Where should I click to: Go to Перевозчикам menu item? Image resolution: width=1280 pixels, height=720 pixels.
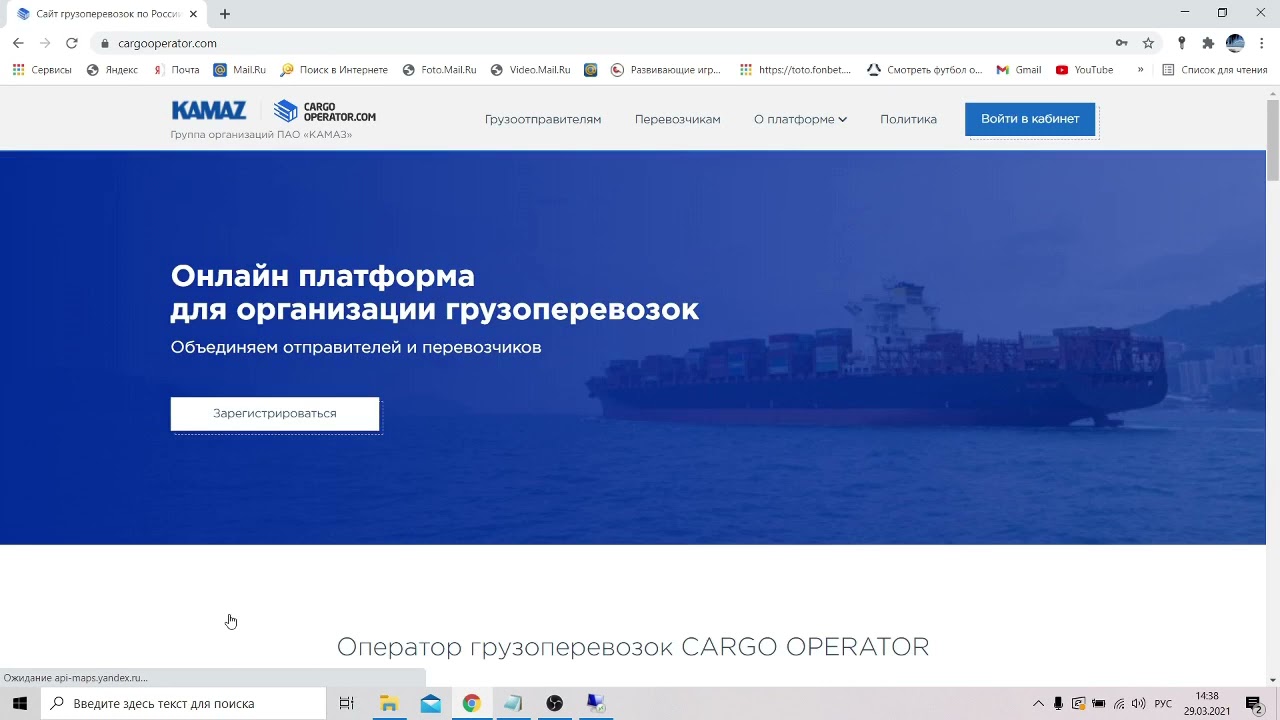click(677, 119)
